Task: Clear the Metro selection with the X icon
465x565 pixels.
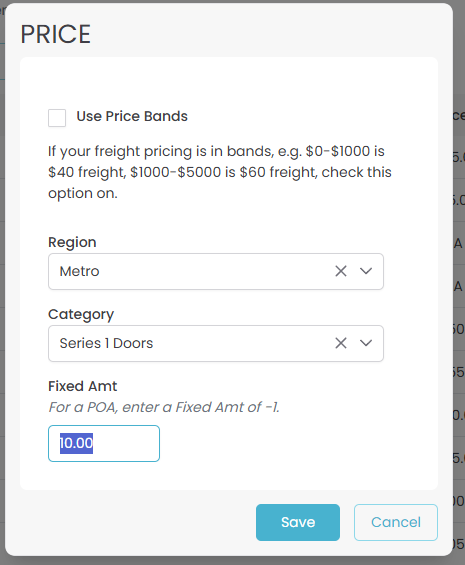Action: [341, 271]
